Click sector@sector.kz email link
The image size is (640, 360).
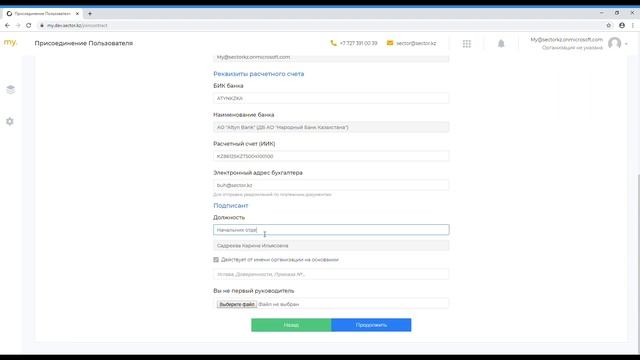click(416, 43)
